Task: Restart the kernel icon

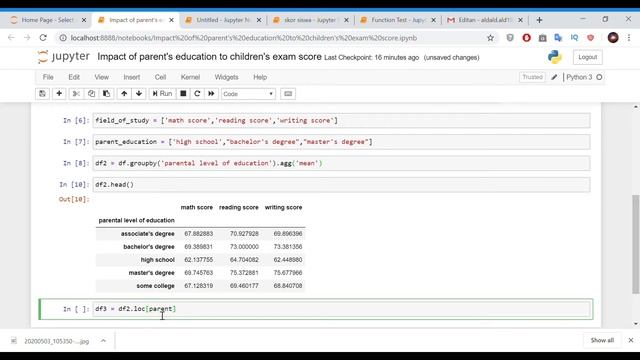Action: (x=197, y=94)
